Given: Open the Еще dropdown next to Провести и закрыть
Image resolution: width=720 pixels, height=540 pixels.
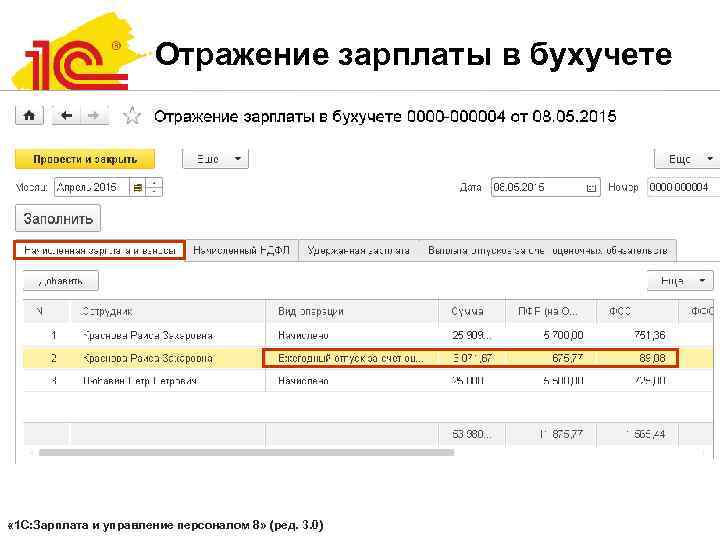Looking at the screenshot, I should pos(215,159).
